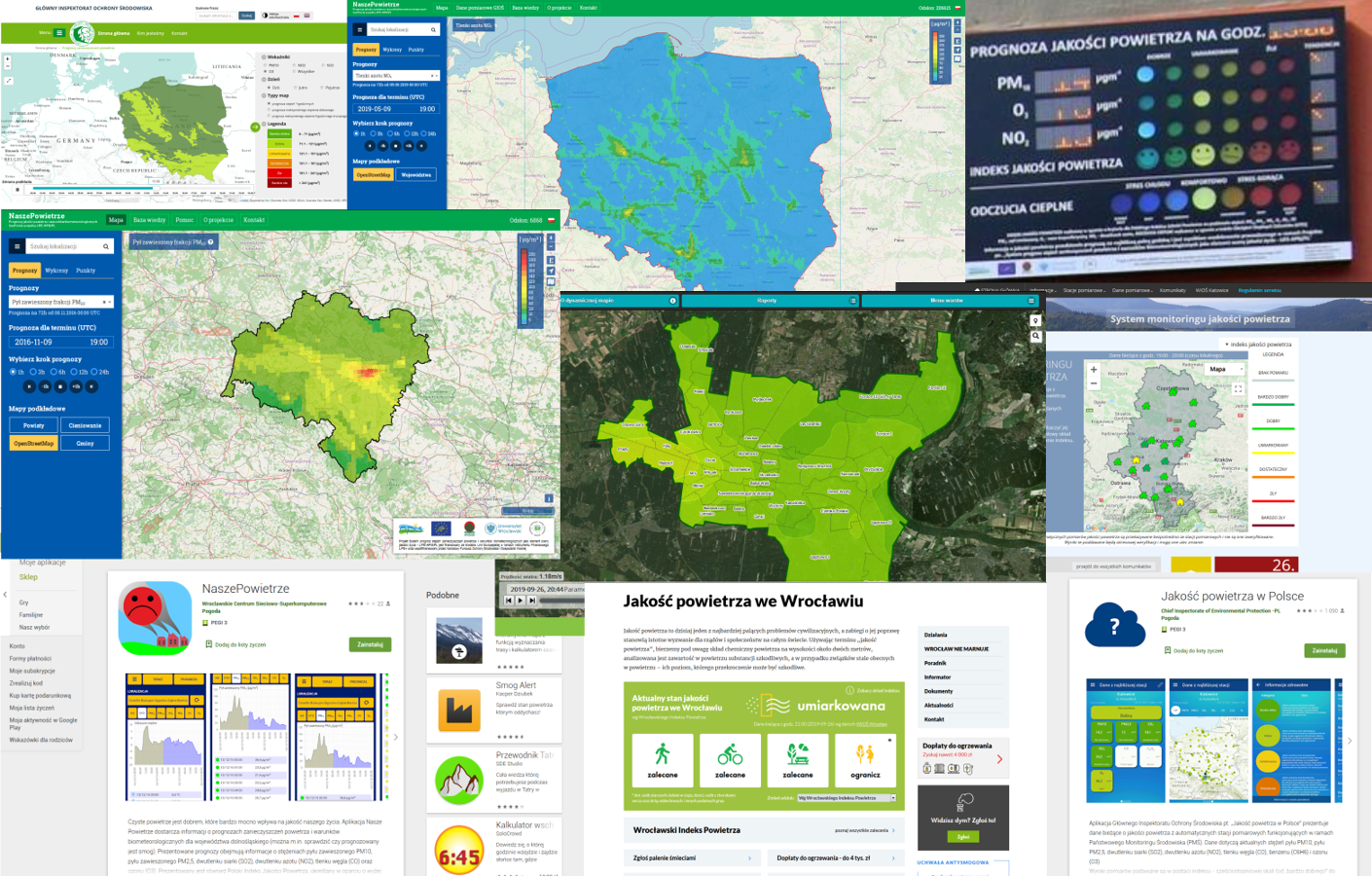Expand Wrocławski Indeks Powietrza section row
This screenshot has width=1372, height=876.
click(765, 830)
